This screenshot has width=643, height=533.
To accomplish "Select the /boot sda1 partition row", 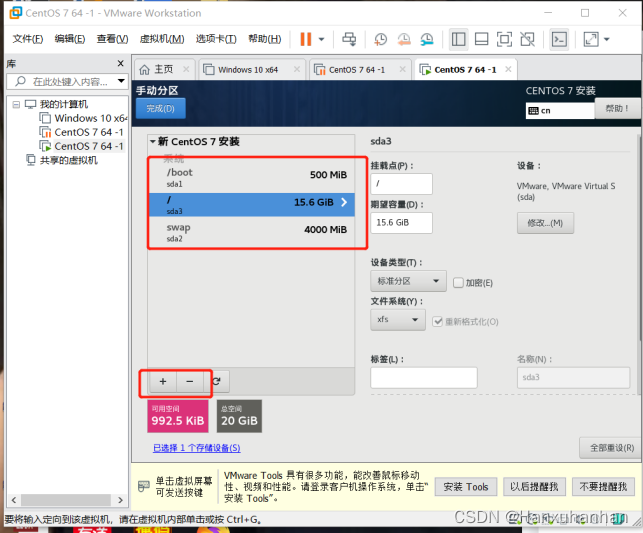I will coord(252,178).
